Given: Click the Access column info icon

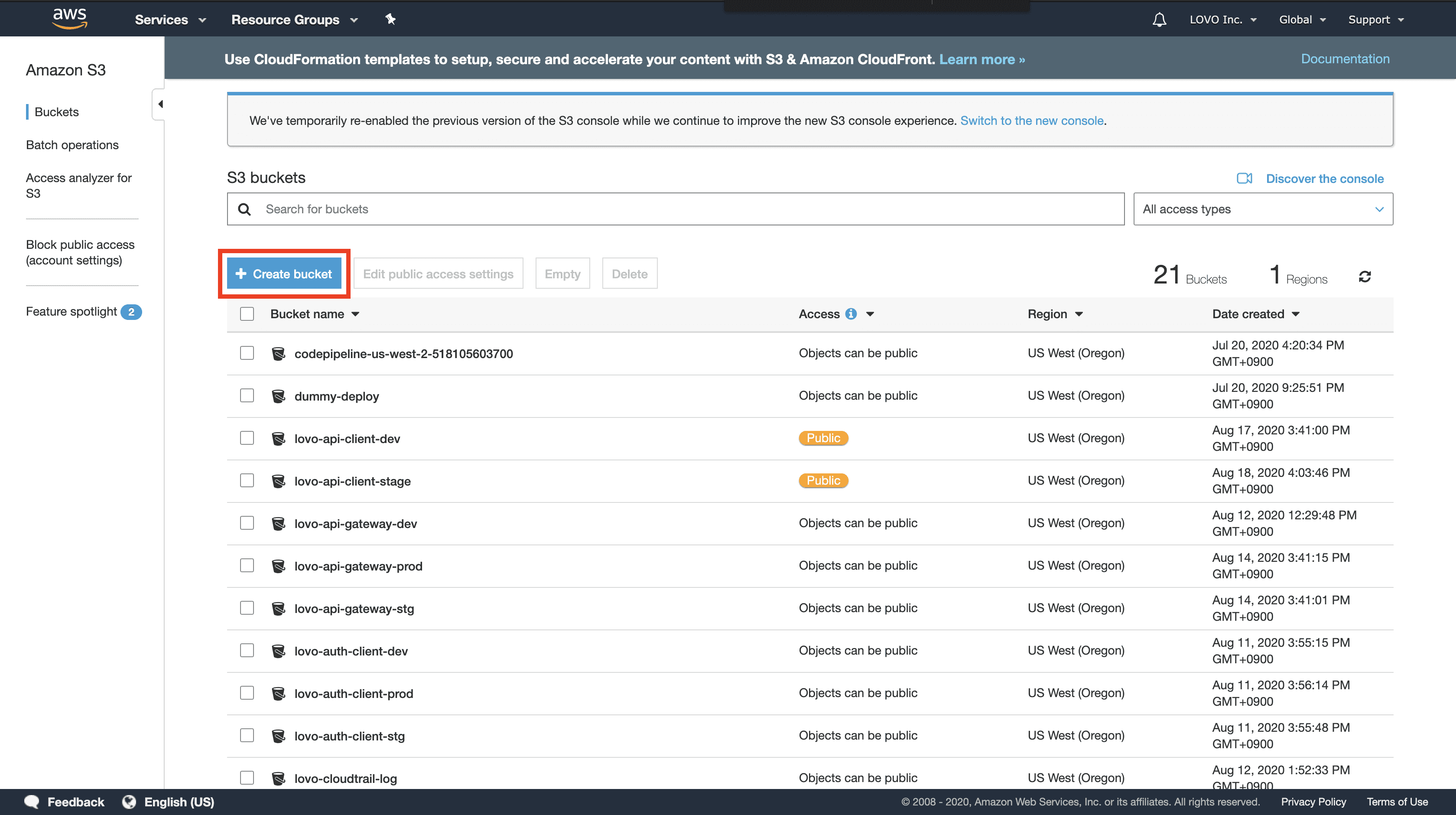Looking at the screenshot, I should click(851, 314).
